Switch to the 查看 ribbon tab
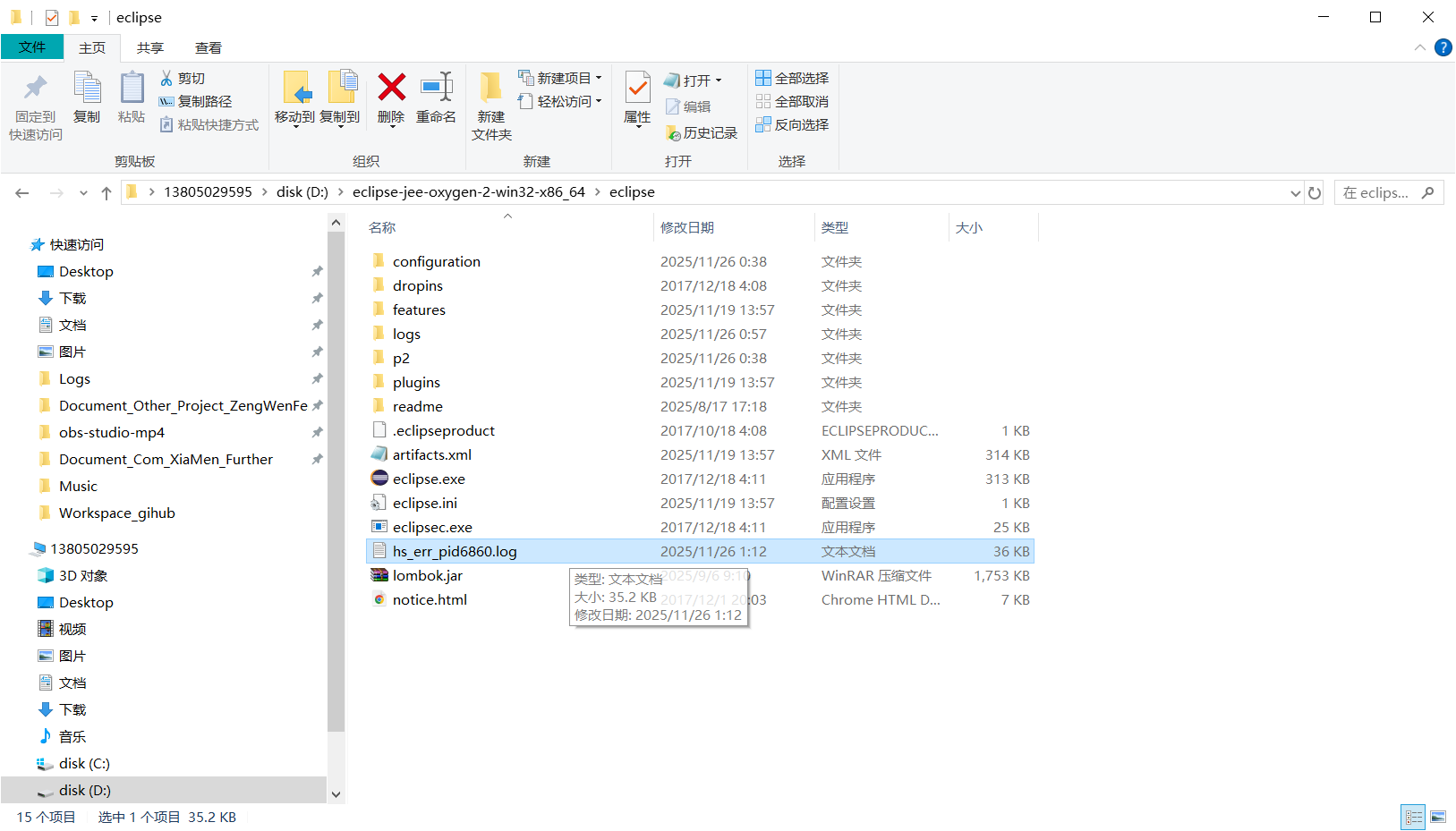 click(x=208, y=47)
